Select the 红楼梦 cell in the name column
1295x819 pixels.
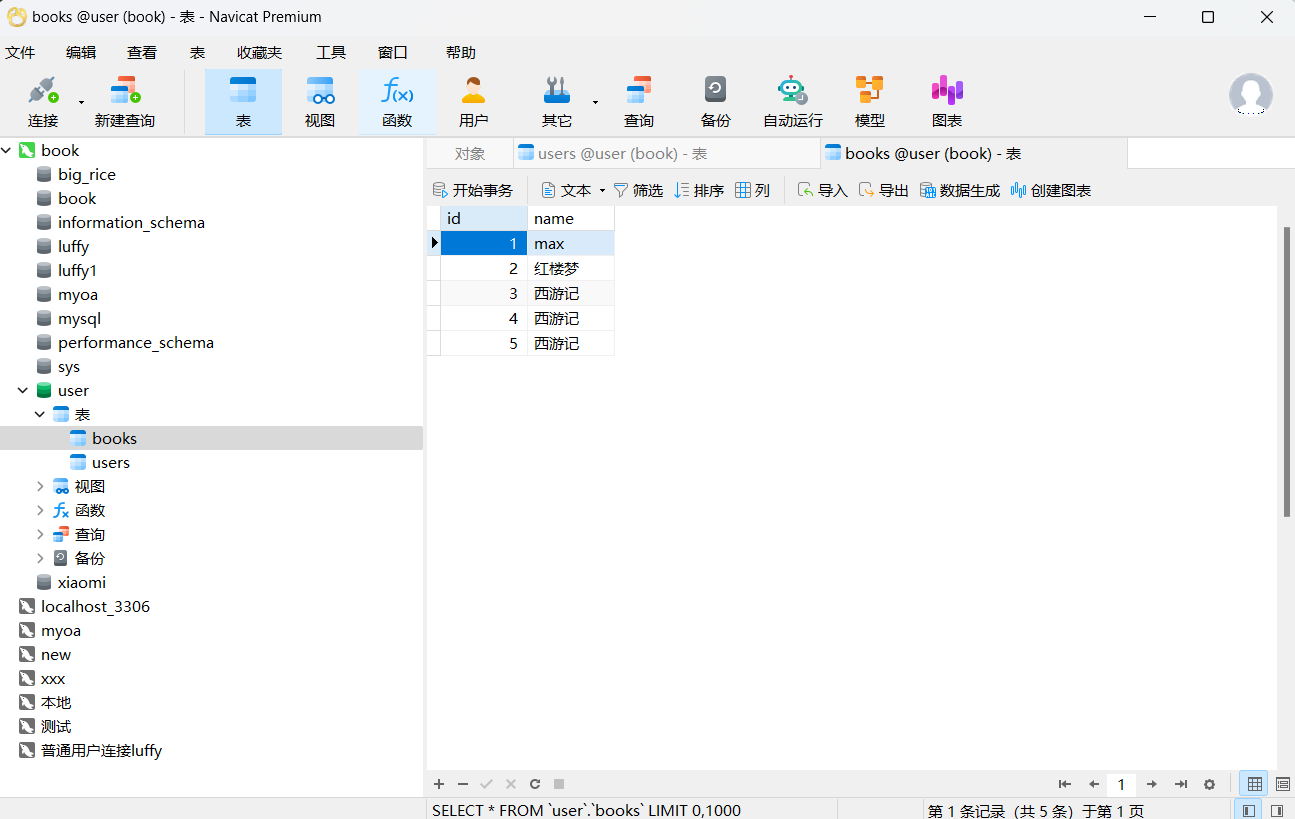[571, 268]
